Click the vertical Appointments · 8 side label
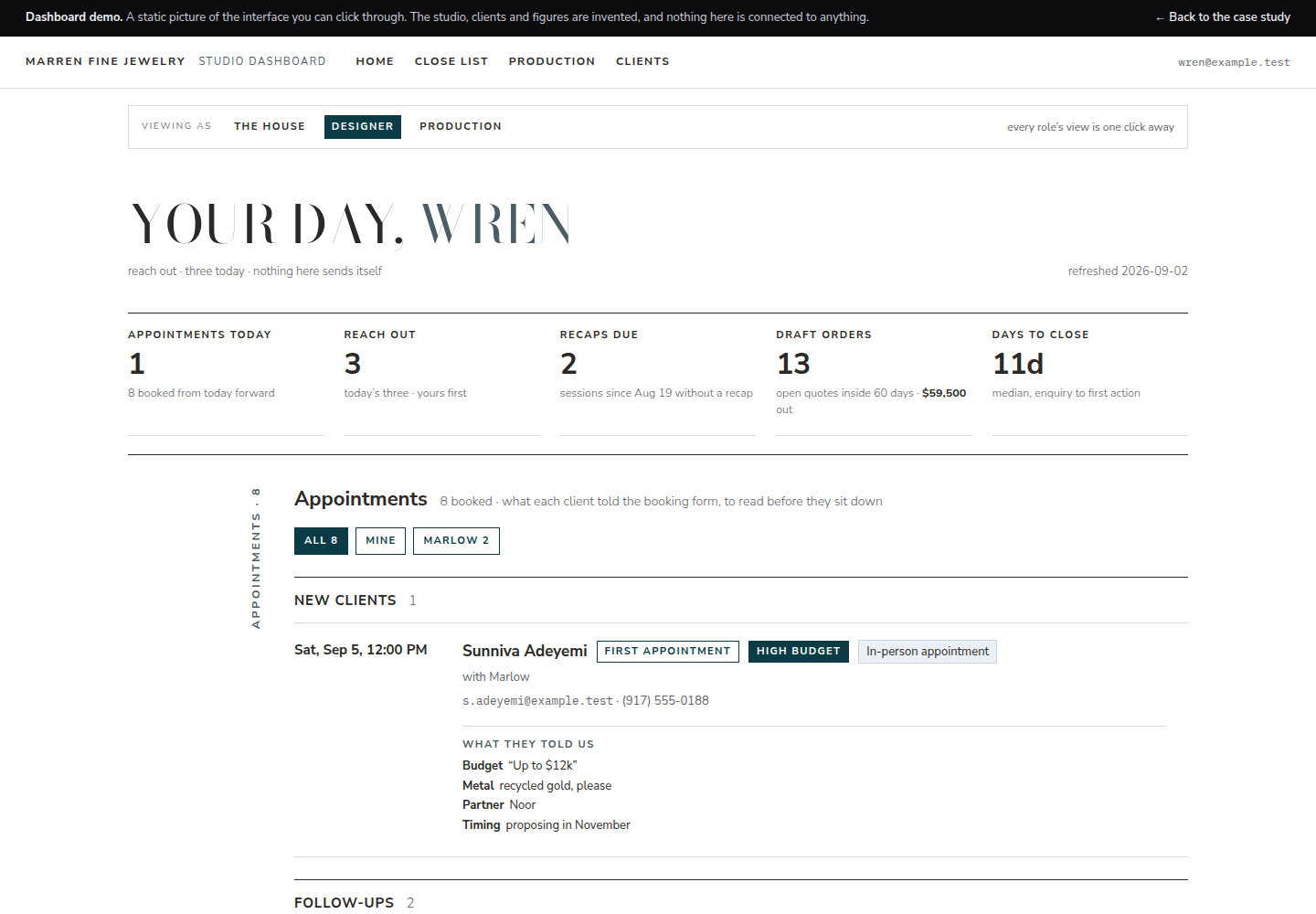The height and width of the screenshot is (914, 1316). click(x=256, y=558)
